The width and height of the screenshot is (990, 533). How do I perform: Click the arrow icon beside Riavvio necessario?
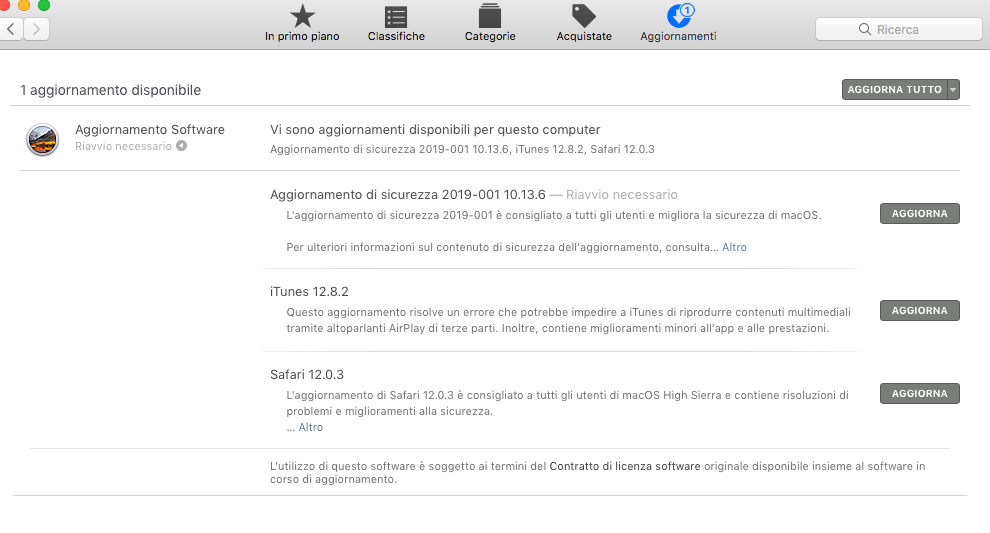[181, 146]
